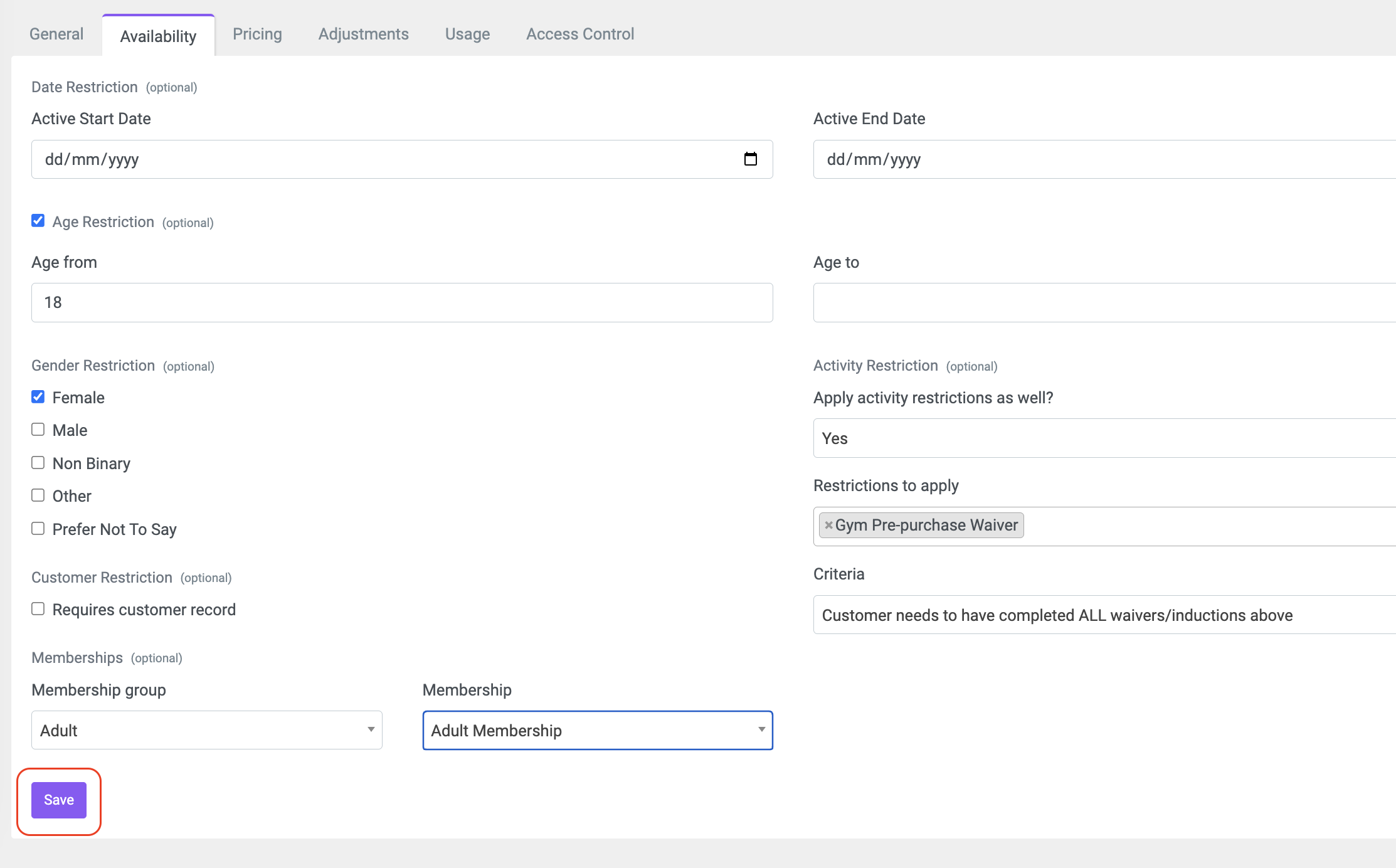Focus the Age from field
This screenshot has height=868, width=1396.
coord(402,303)
